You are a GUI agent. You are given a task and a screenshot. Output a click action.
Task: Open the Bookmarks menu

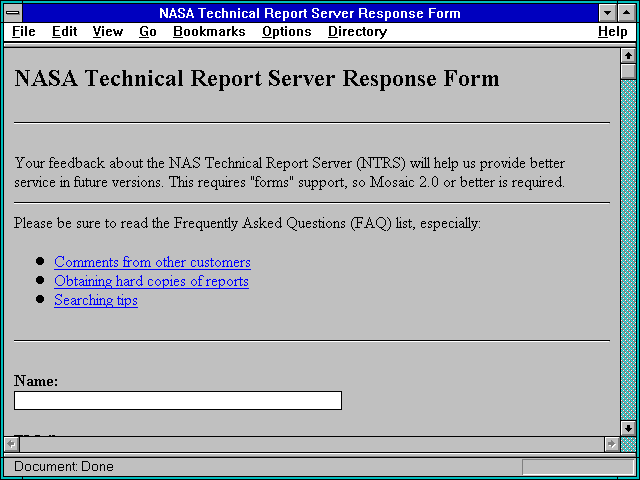(209, 32)
